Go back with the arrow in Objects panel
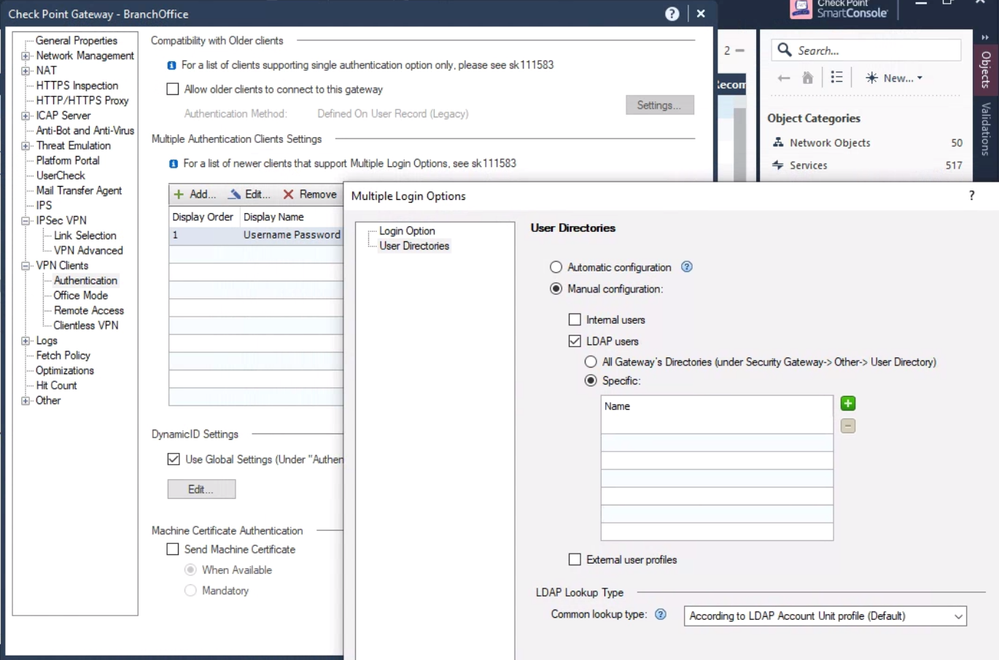The image size is (999, 660). (x=784, y=78)
